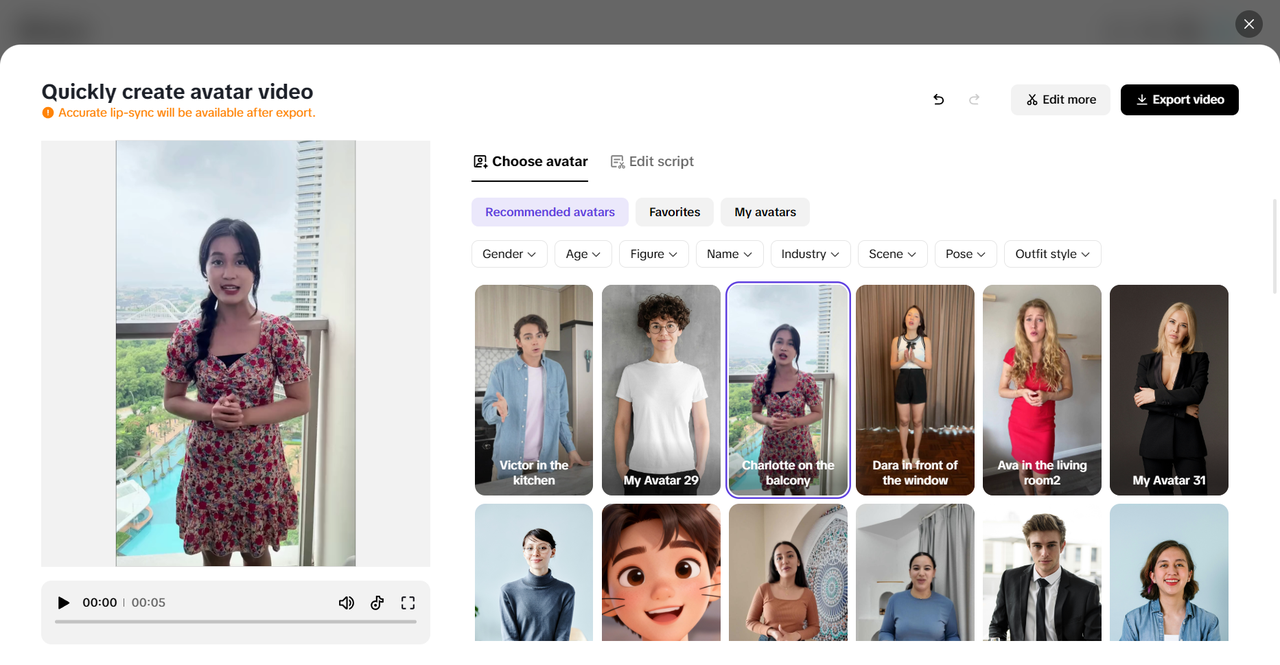This screenshot has height=665, width=1280.
Task: Open the Gender filter dropdown
Action: click(x=509, y=254)
